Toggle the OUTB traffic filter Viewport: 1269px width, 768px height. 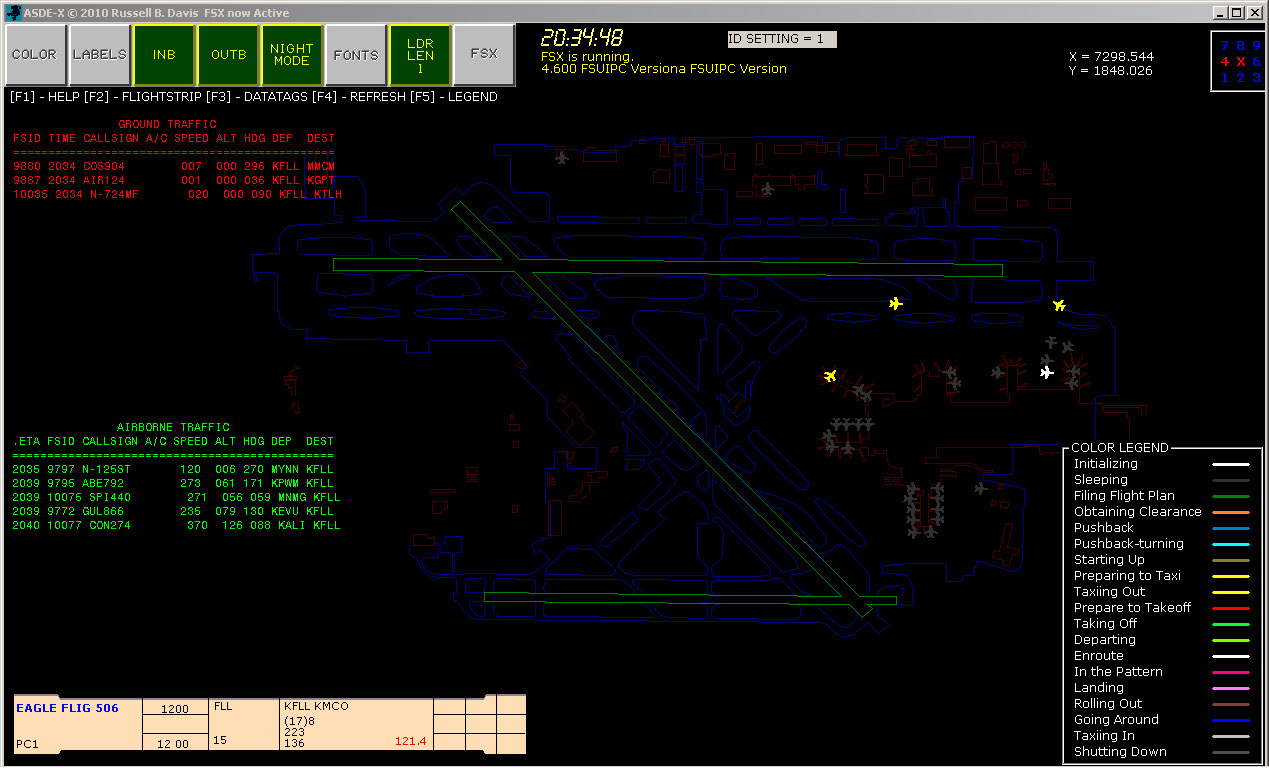[x=228, y=54]
